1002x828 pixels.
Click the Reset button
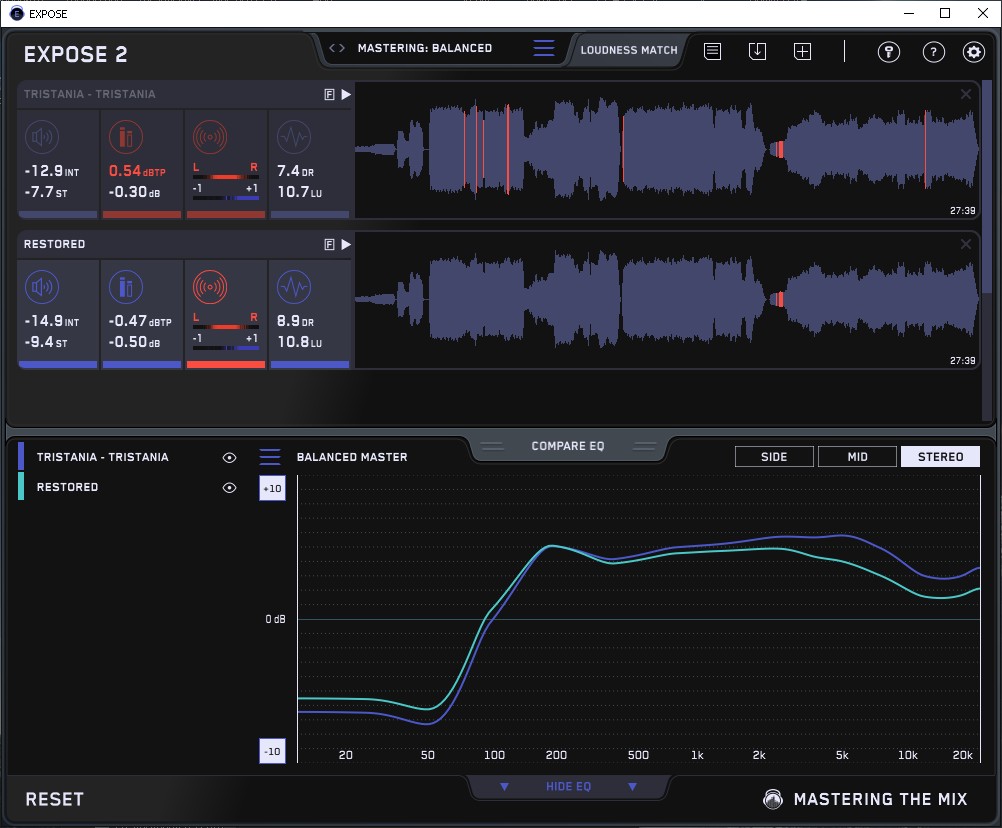[x=55, y=799]
